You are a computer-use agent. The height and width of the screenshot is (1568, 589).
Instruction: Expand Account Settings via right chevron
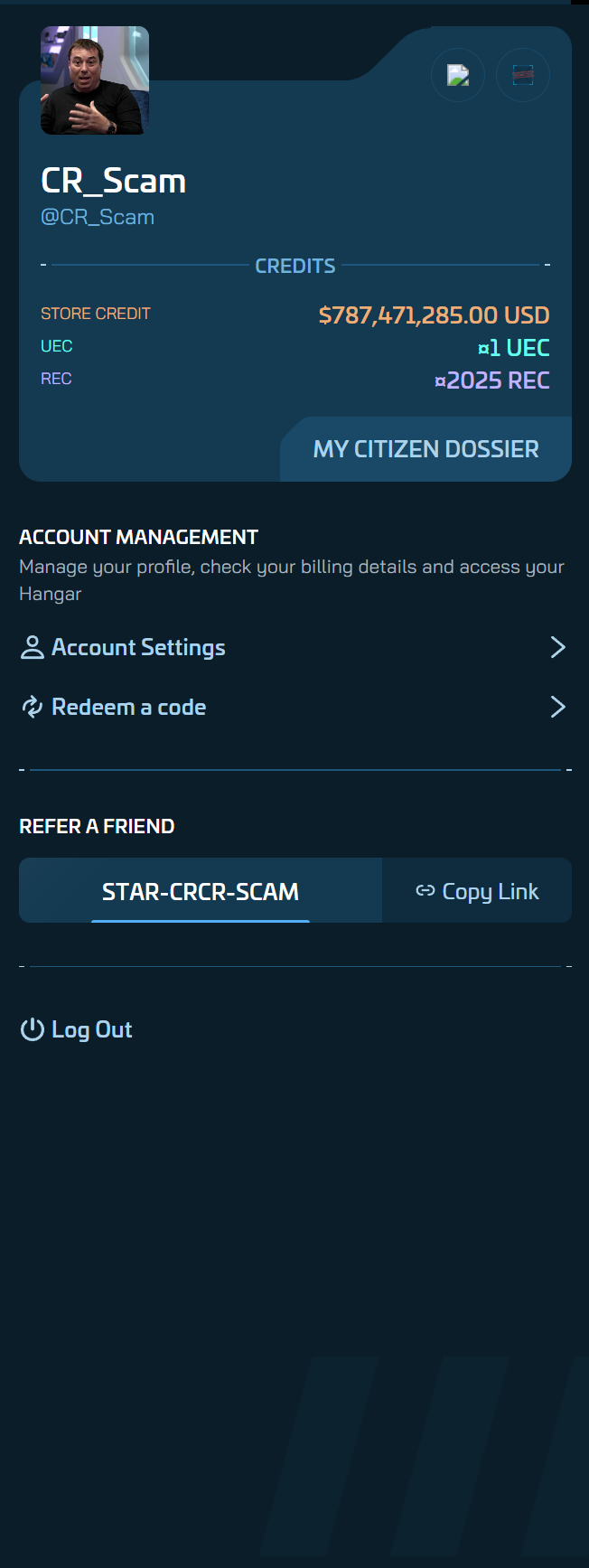(558, 647)
